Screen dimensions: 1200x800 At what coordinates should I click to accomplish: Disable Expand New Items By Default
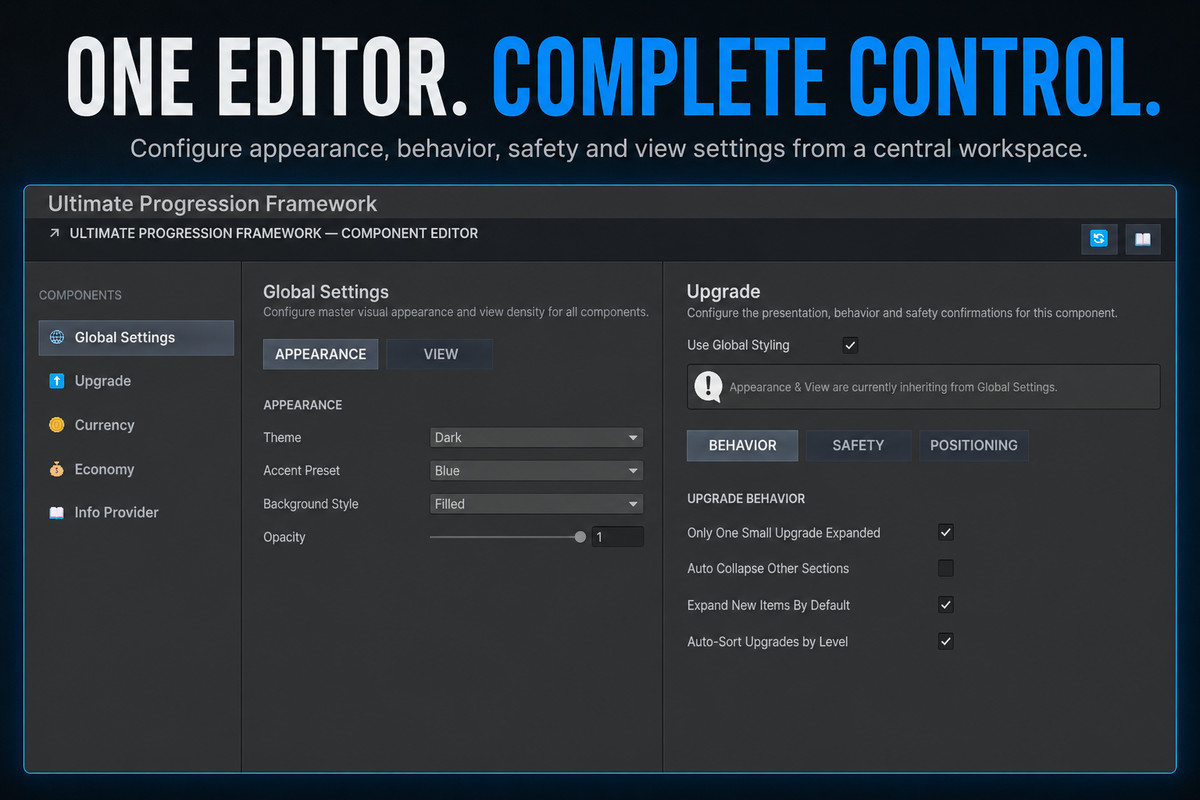click(945, 605)
